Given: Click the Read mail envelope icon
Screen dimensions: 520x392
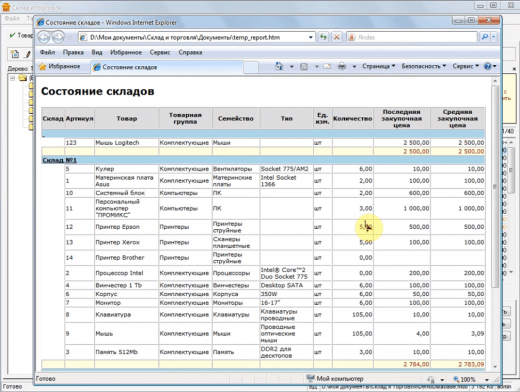Looking at the screenshot, I should [x=327, y=67].
